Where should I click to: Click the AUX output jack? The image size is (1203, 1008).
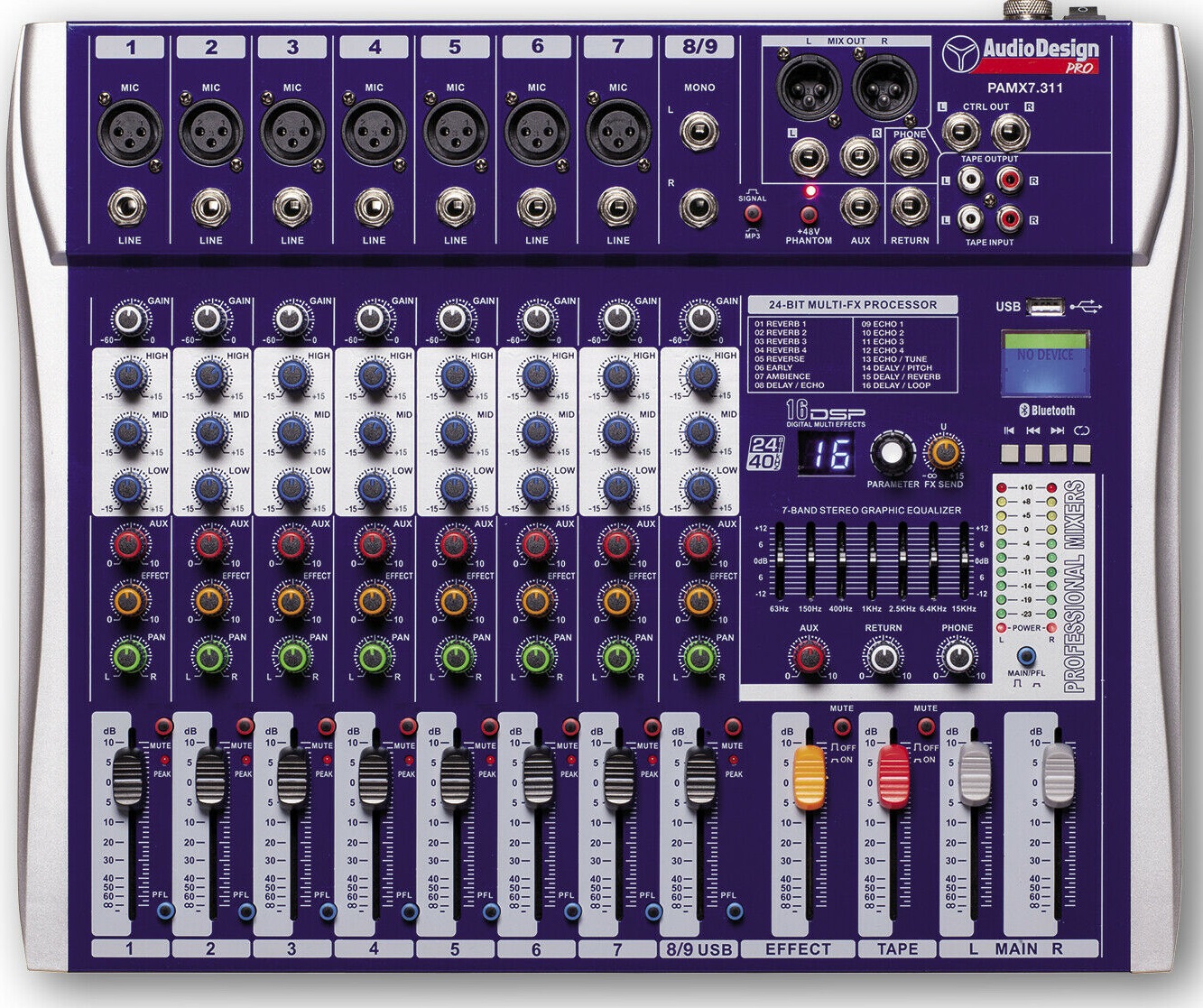point(859,207)
